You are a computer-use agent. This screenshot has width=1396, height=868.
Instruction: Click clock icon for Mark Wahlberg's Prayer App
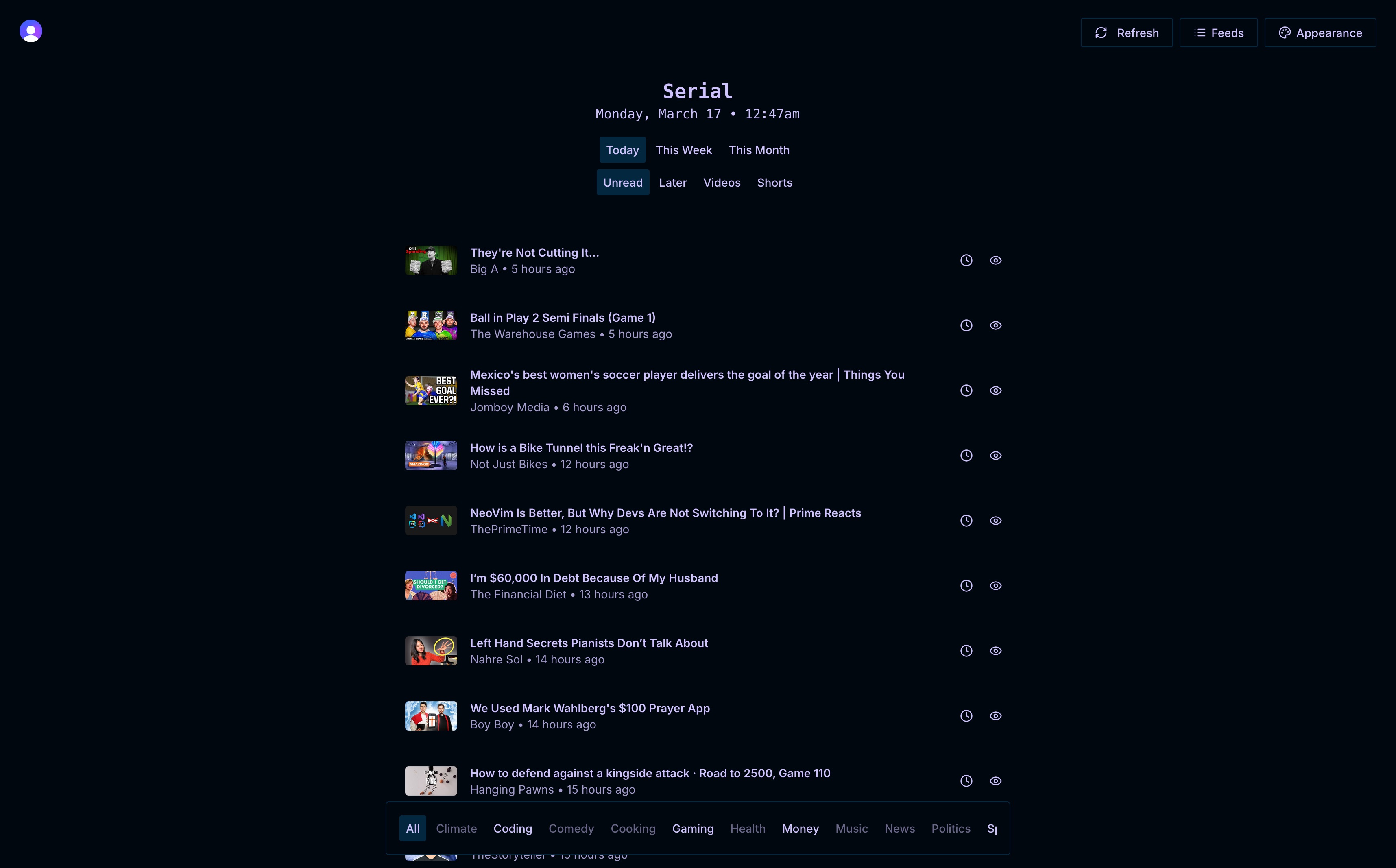point(966,716)
